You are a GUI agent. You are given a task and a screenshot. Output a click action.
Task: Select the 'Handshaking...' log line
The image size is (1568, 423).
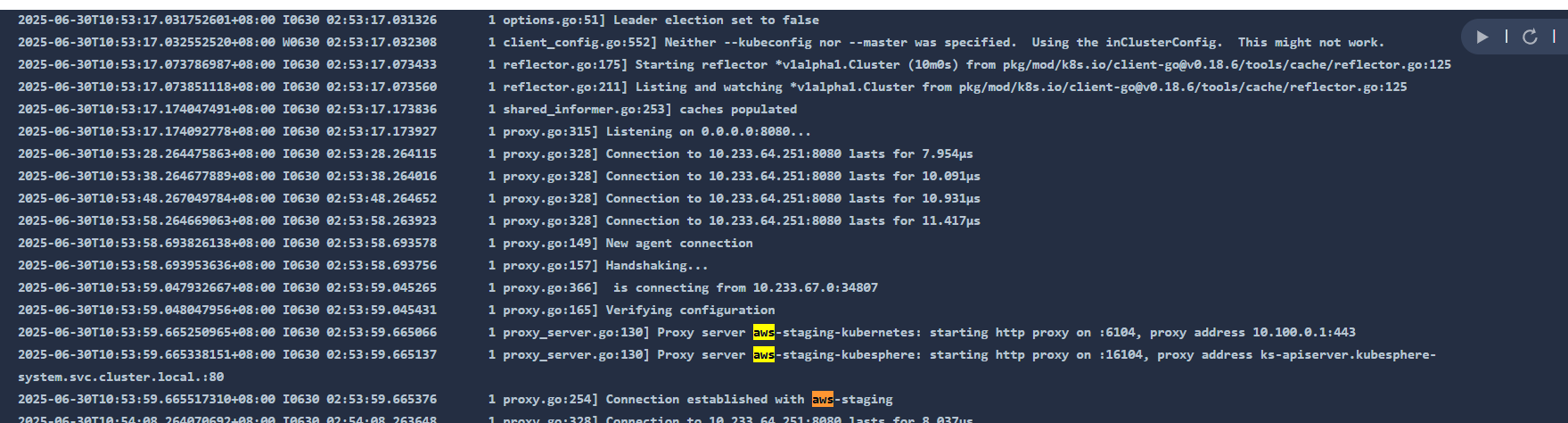point(363,265)
